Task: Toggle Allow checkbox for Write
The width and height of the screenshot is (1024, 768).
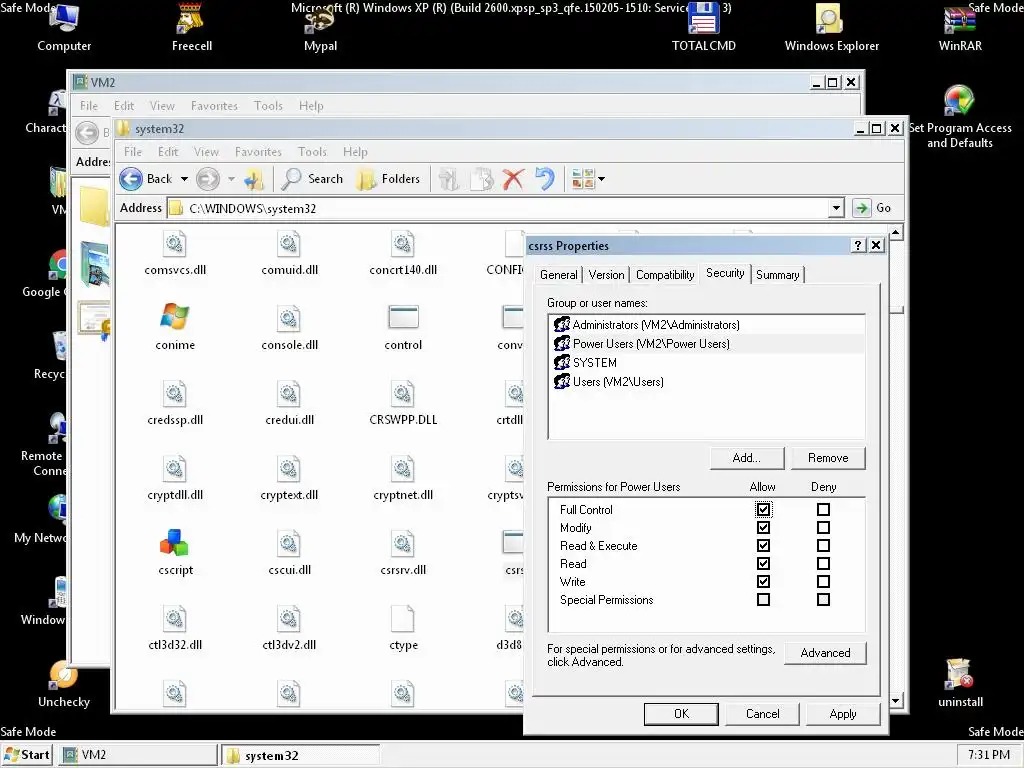Action: (x=763, y=581)
